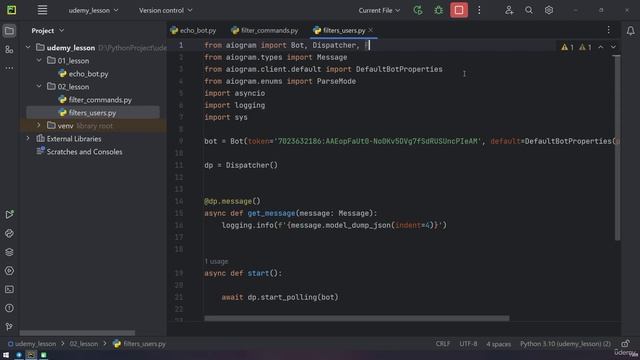Click the second warning indicator
This screenshot has height=360, width=640.
click(585, 47)
